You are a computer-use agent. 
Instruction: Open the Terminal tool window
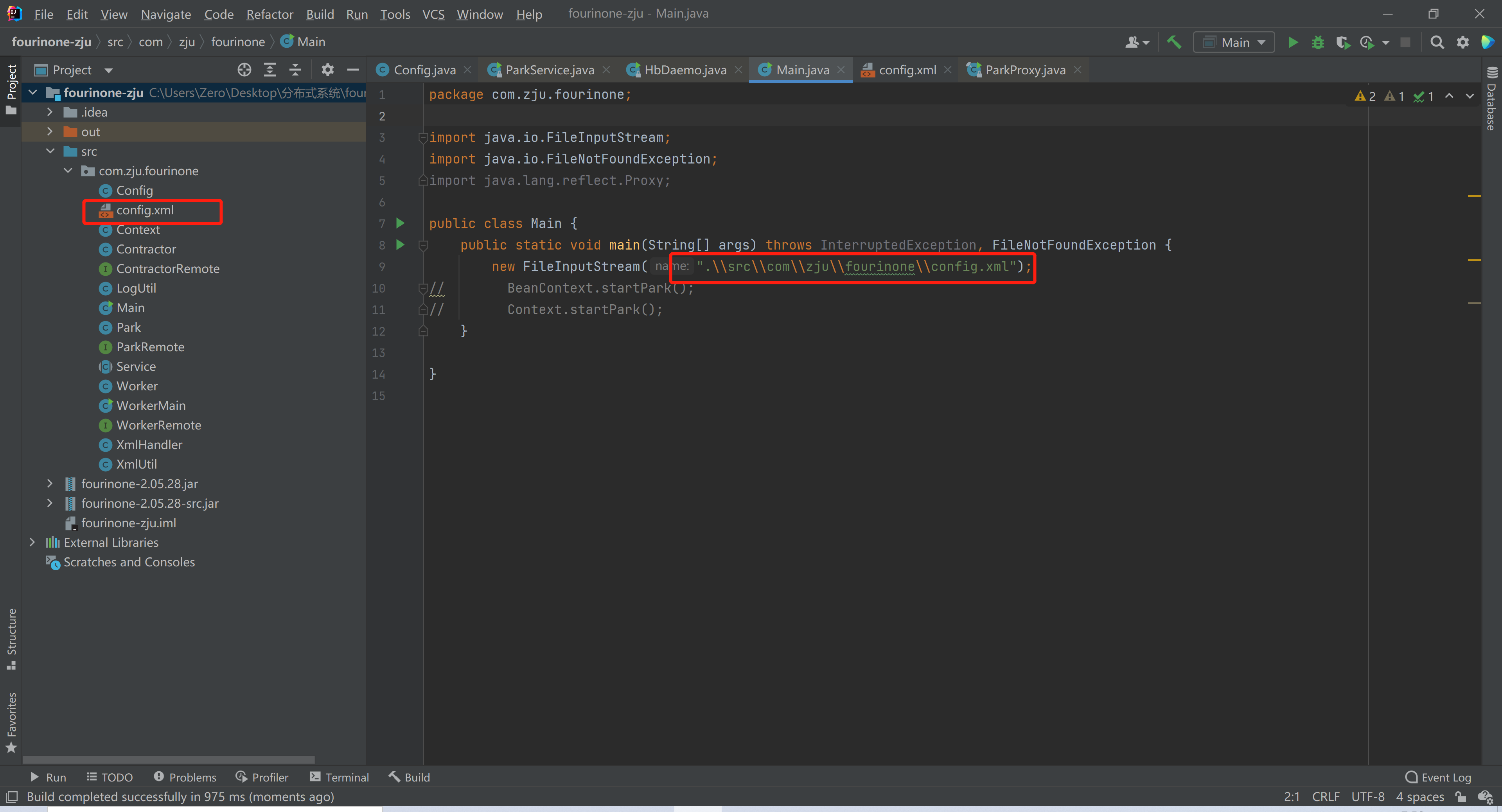pos(340,777)
